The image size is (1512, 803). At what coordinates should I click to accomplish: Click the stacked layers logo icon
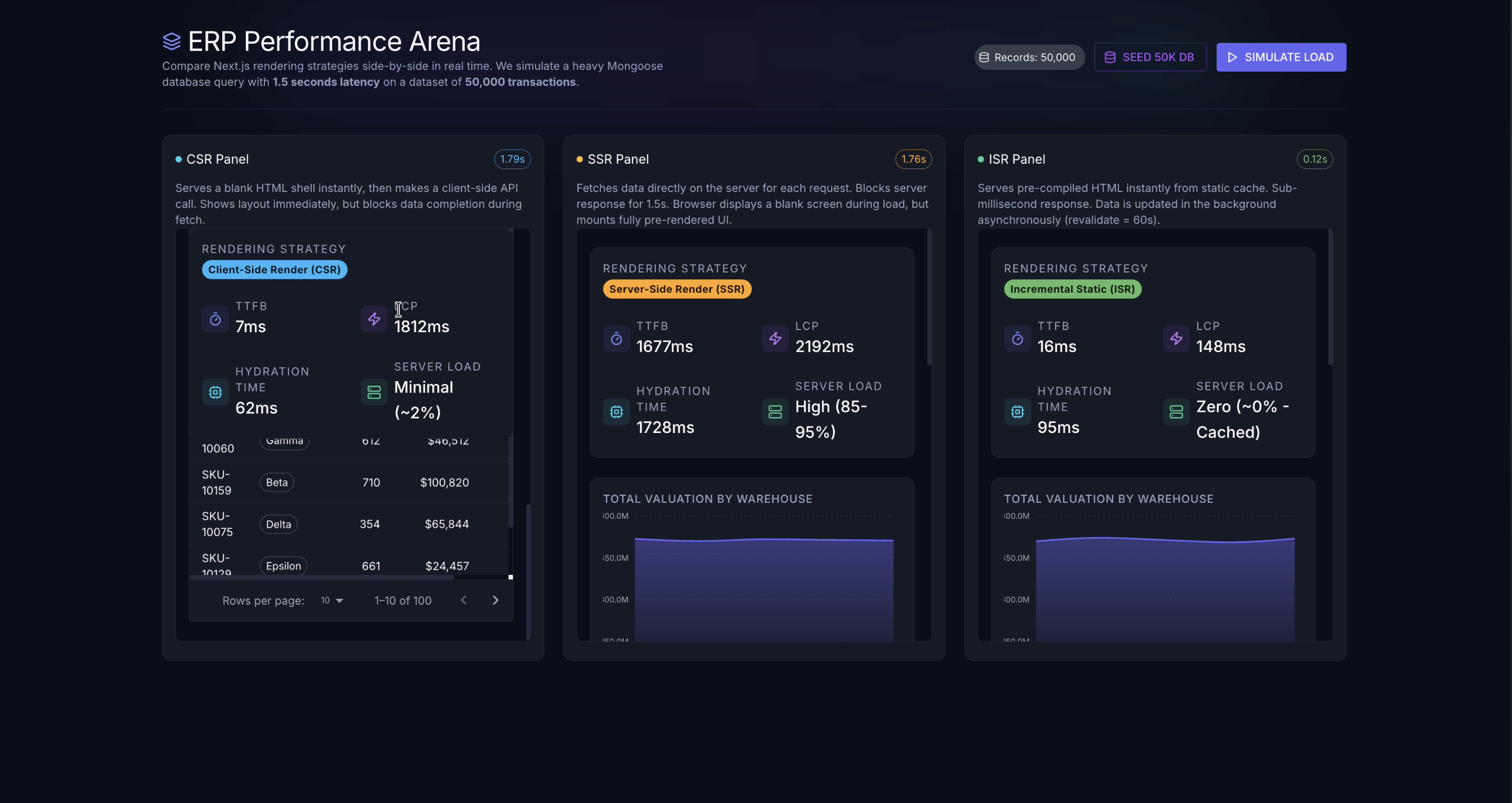tap(171, 41)
